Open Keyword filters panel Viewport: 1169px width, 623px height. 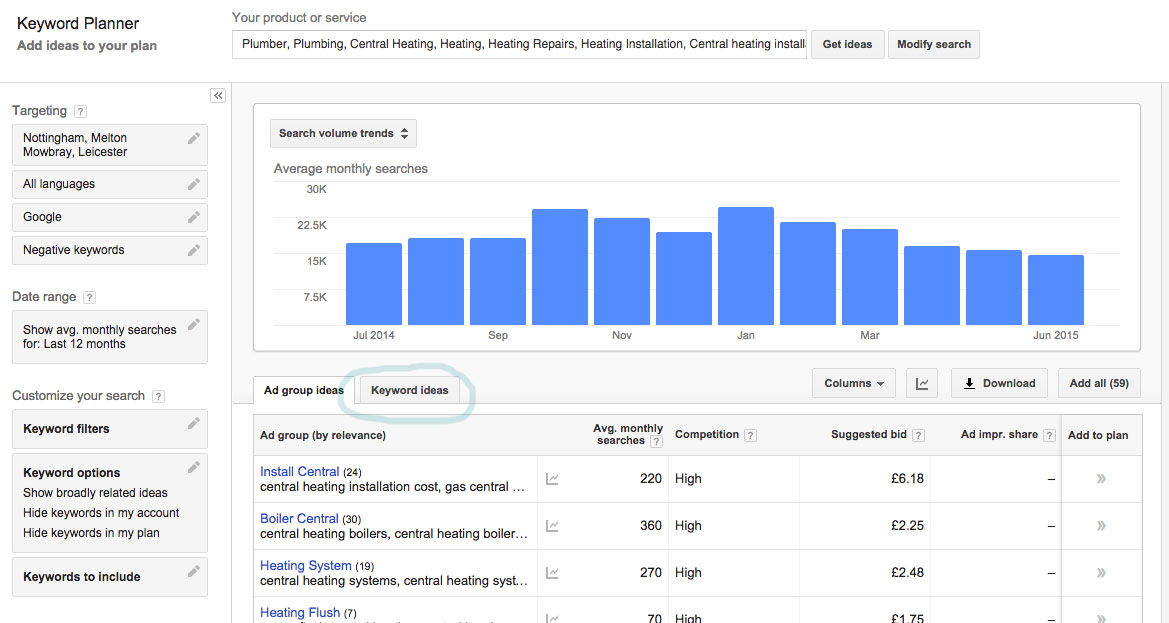tap(110, 428)
